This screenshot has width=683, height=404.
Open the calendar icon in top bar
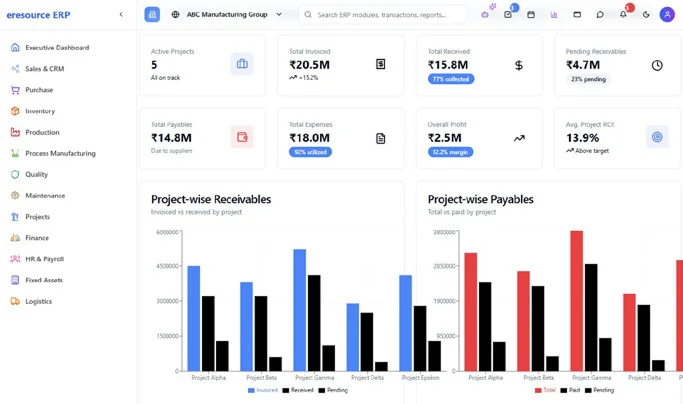click(531, 15)
